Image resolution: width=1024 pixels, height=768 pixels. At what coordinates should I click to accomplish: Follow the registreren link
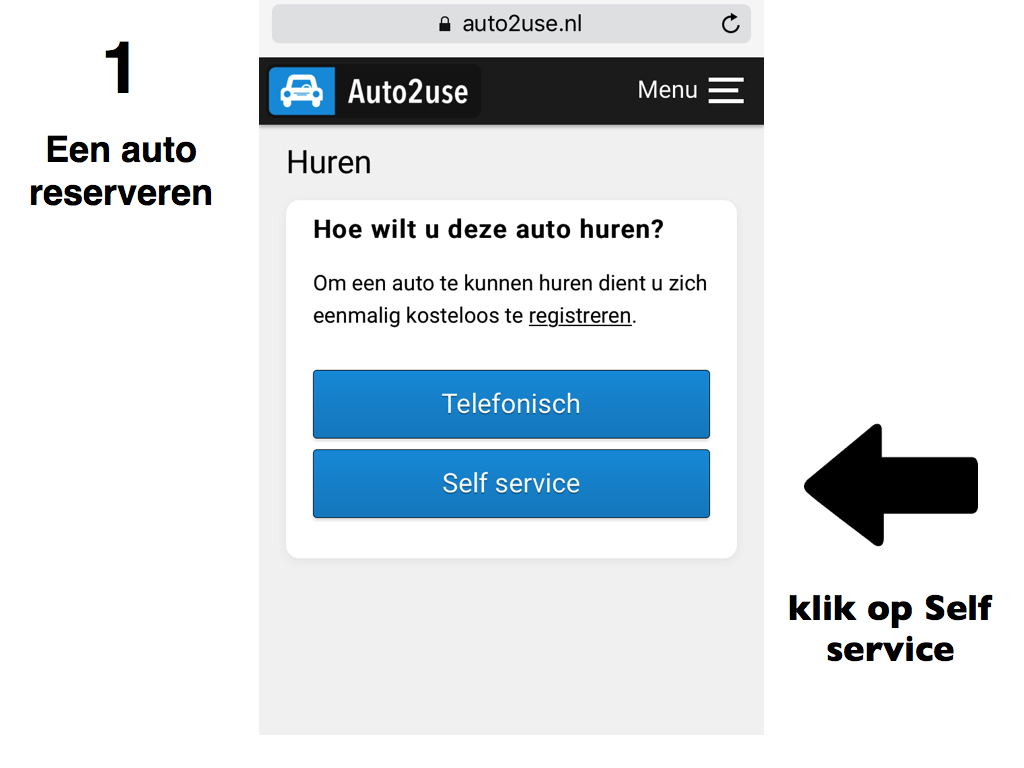click(x=580, y=316)
